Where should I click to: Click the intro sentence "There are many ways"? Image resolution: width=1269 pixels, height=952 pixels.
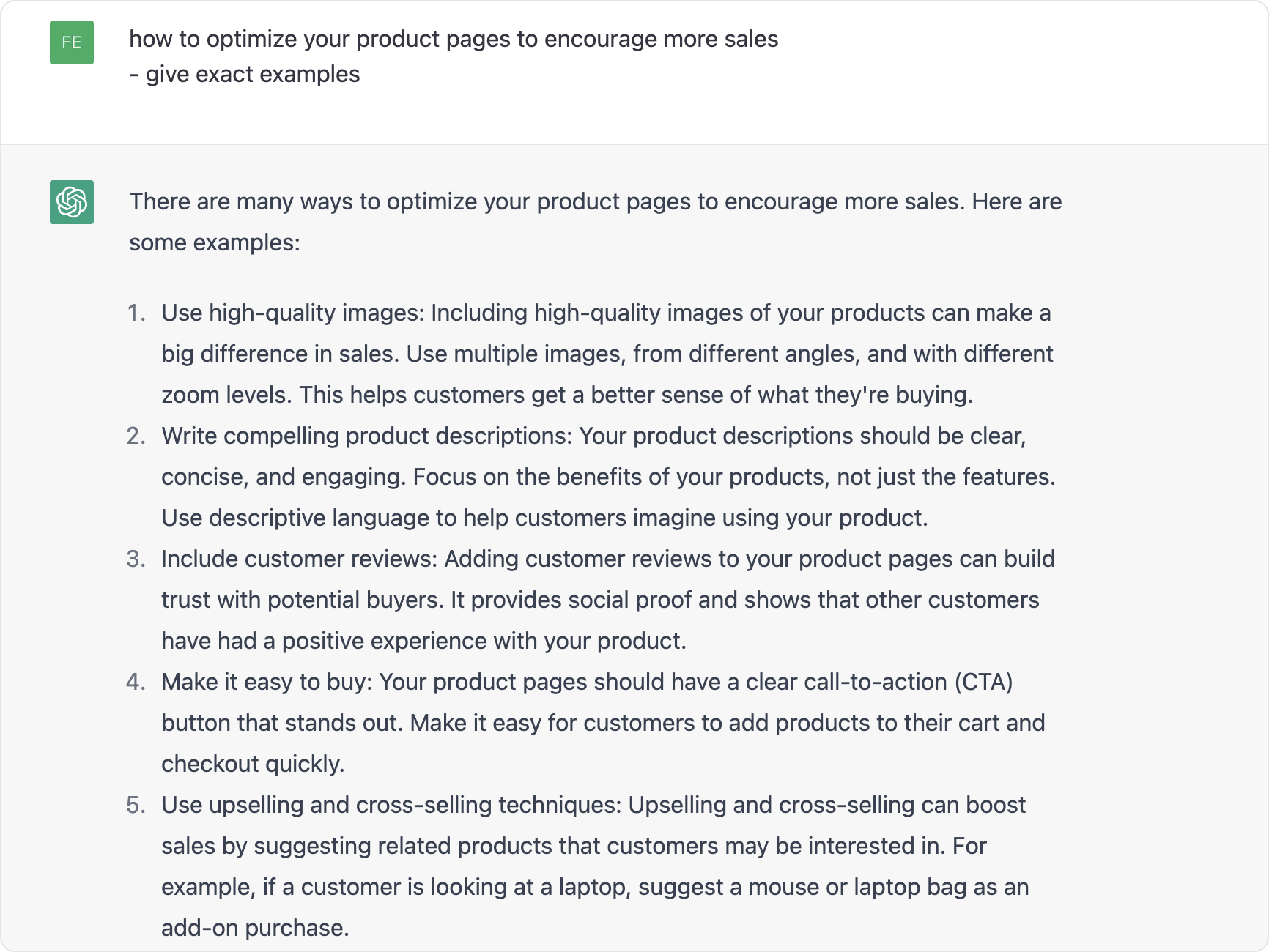click(596, 222)
